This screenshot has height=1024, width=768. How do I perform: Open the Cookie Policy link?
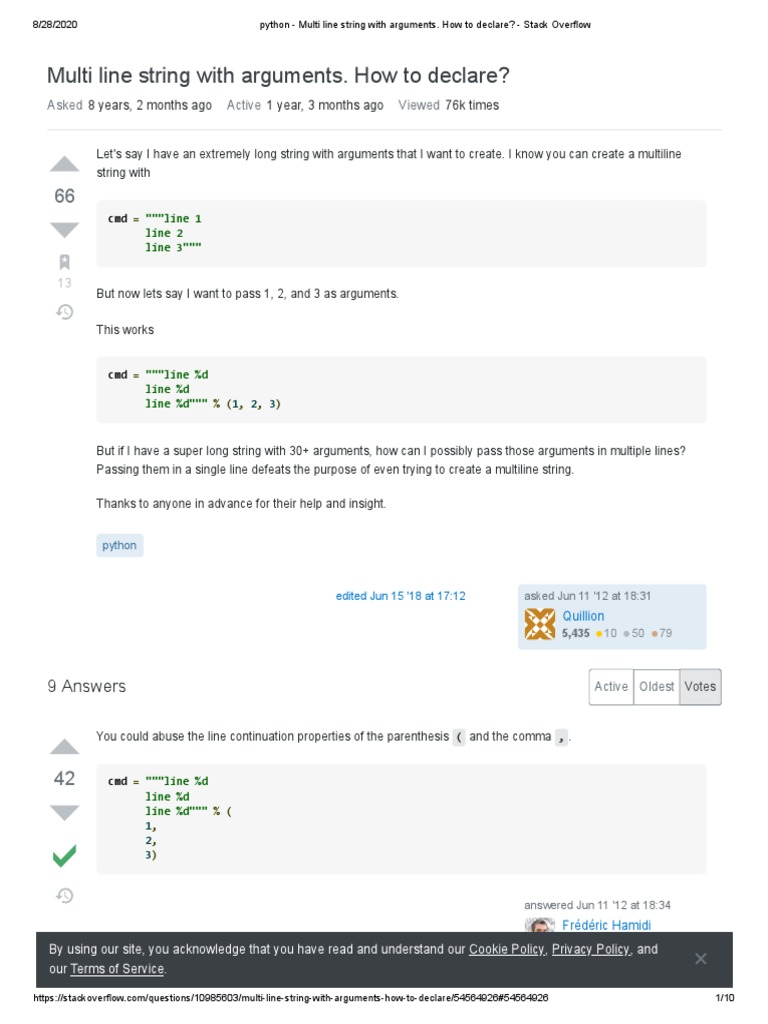click(x=506, y=949)
